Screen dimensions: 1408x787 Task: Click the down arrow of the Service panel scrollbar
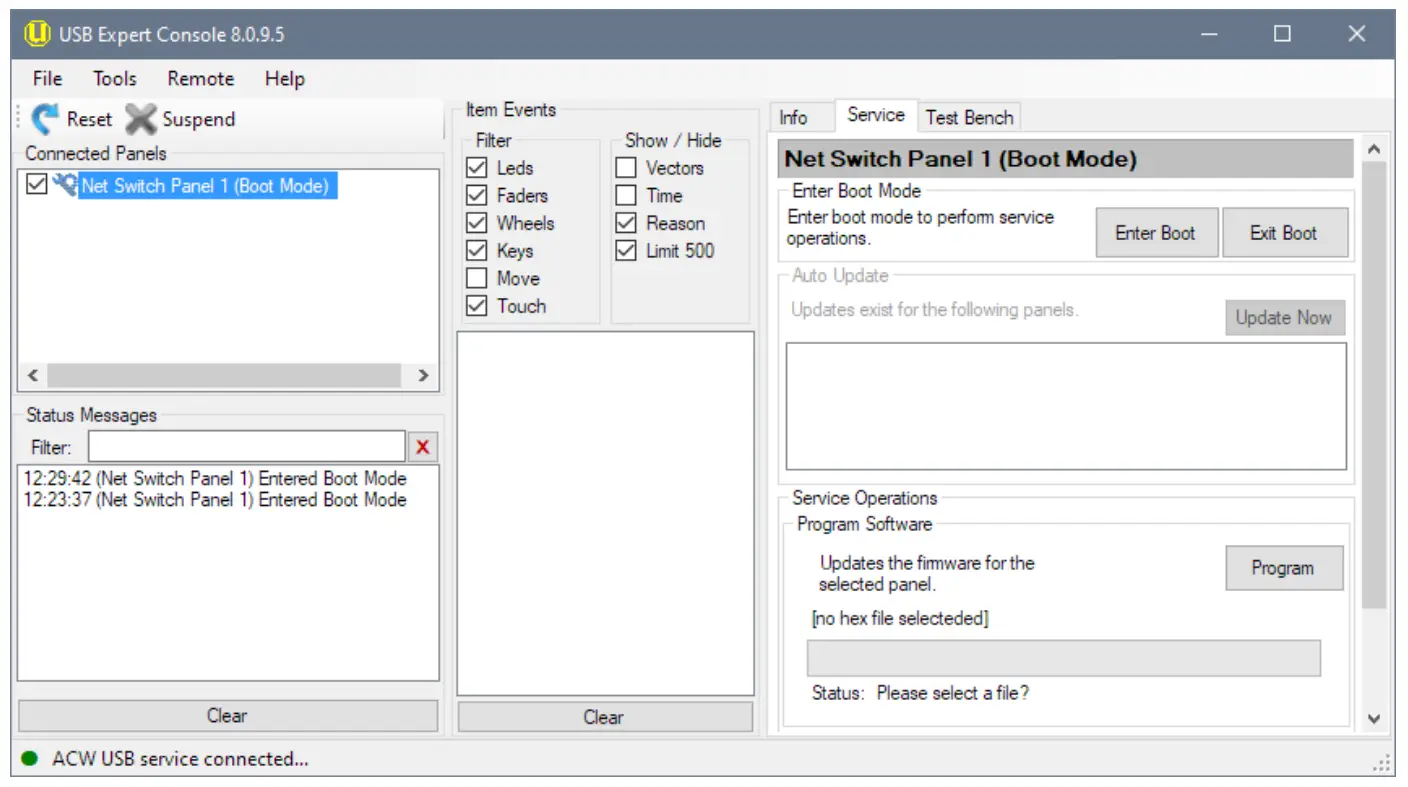coord(1374,718)
